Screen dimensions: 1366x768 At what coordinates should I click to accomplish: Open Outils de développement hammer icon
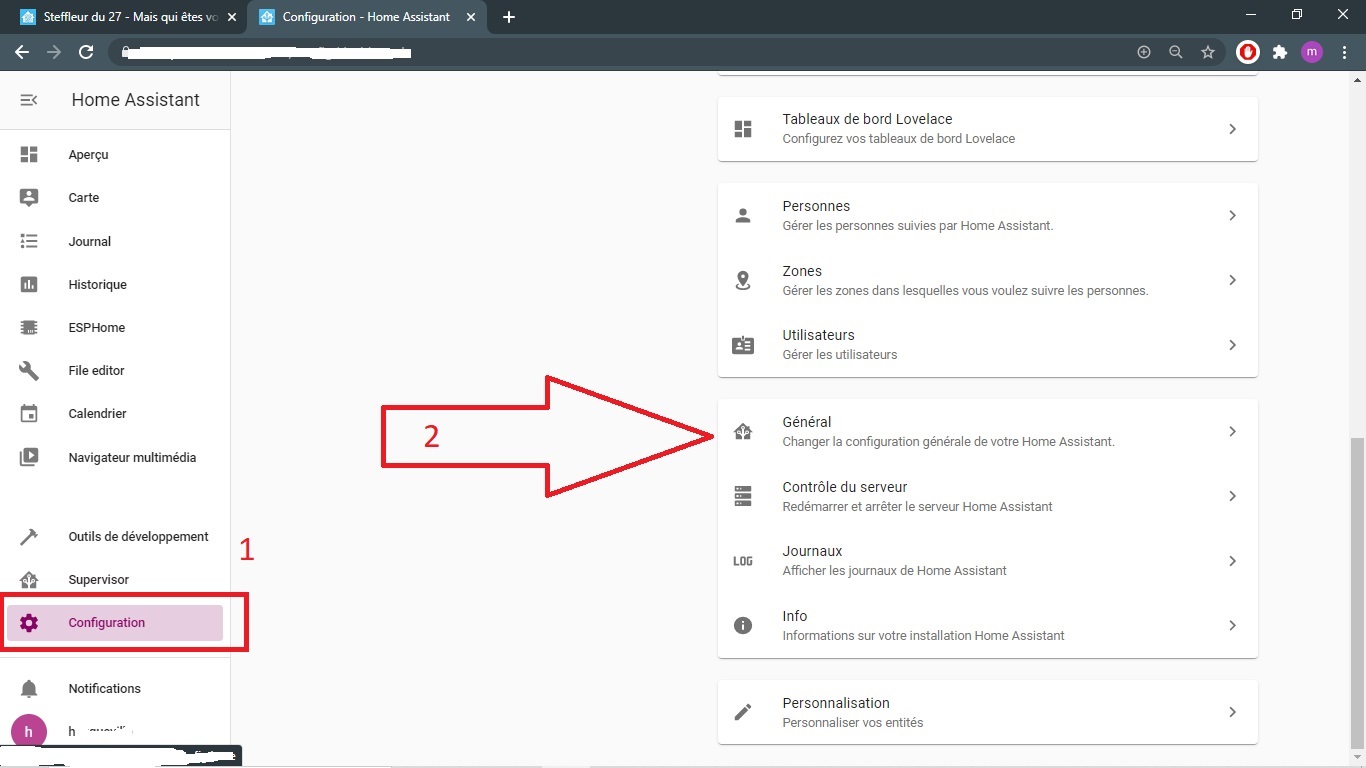coord(29,537)
